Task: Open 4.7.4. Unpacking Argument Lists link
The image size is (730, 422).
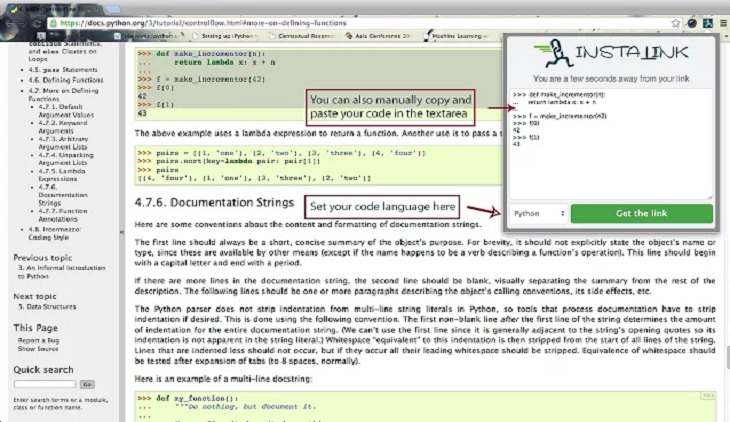Action: pos(66,159)
